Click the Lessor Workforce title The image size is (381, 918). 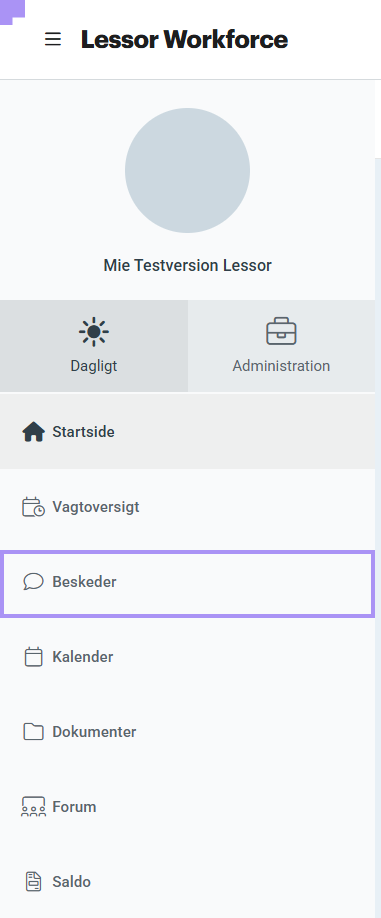(184, 39)
